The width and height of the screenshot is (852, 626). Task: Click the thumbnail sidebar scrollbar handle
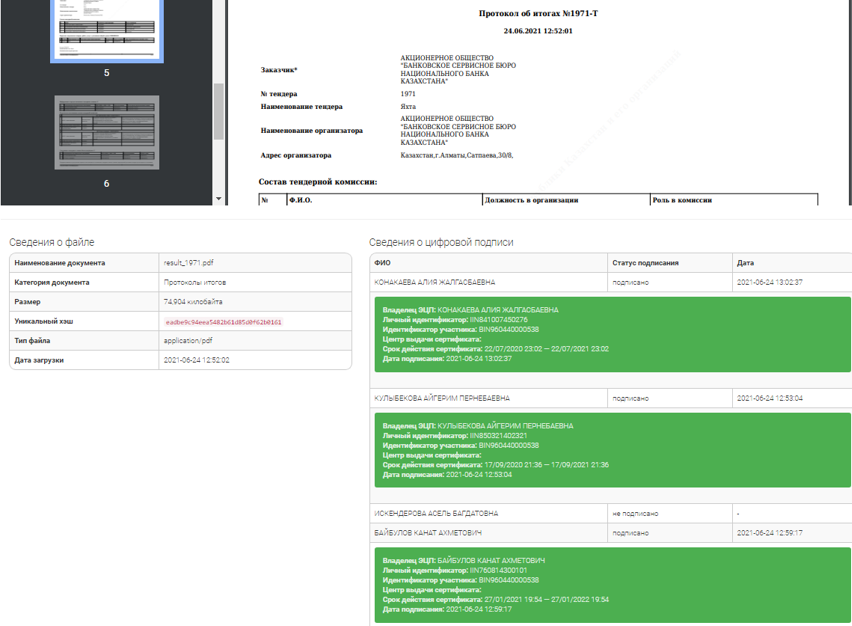219,110
